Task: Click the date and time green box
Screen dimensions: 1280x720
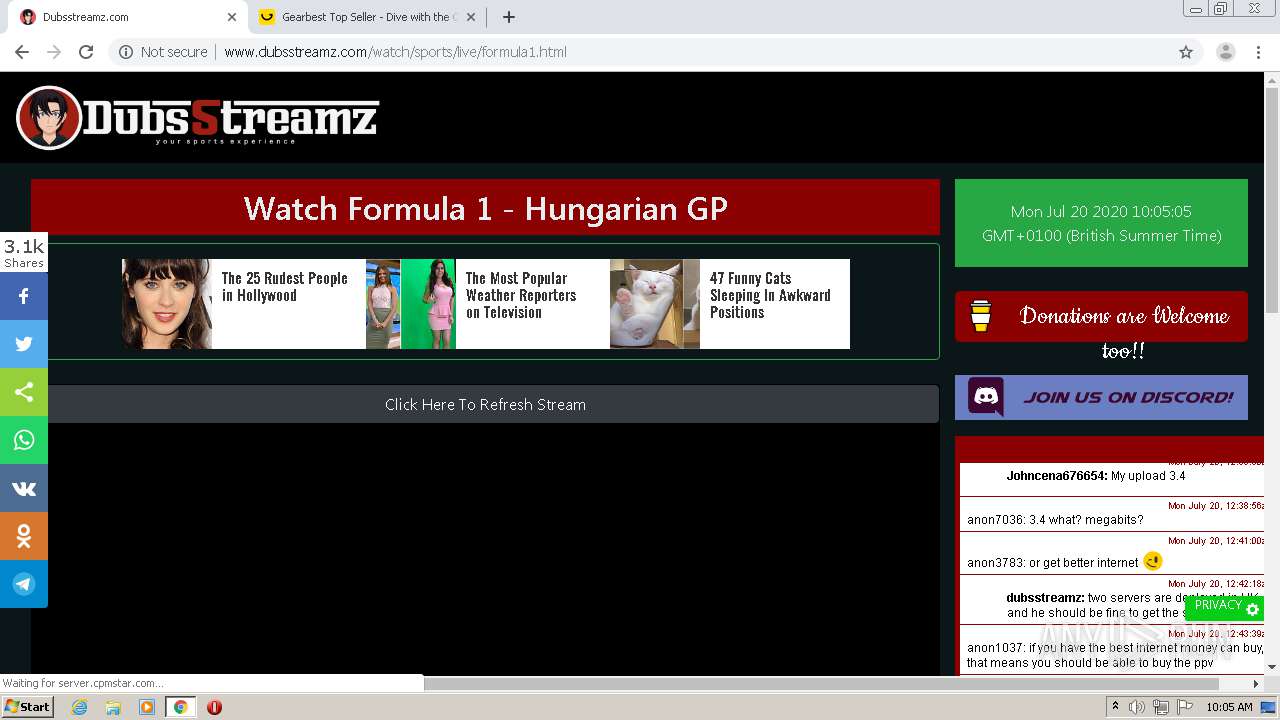Action: pos(1101,223)
